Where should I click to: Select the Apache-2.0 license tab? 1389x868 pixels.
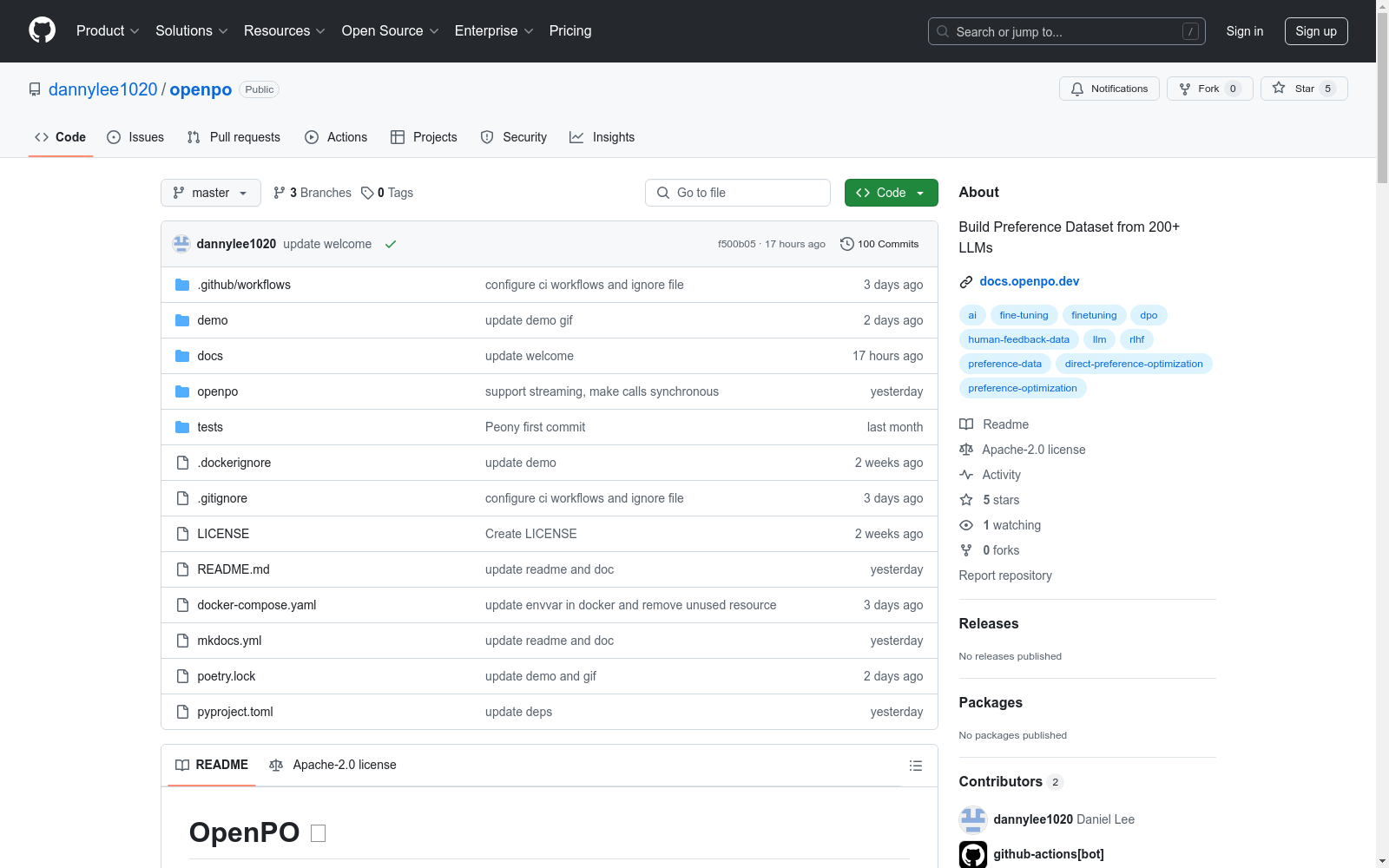coord(332,765)
